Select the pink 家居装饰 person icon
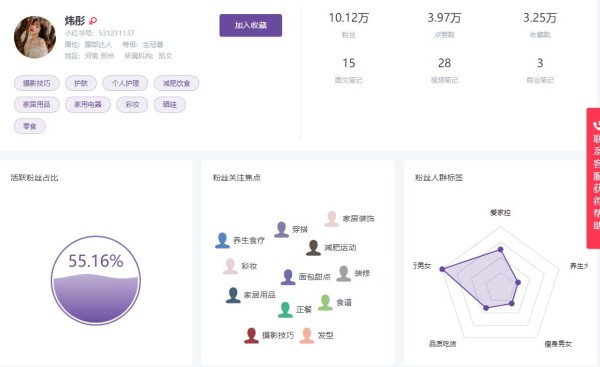600x367 pixels. point(331,219)
